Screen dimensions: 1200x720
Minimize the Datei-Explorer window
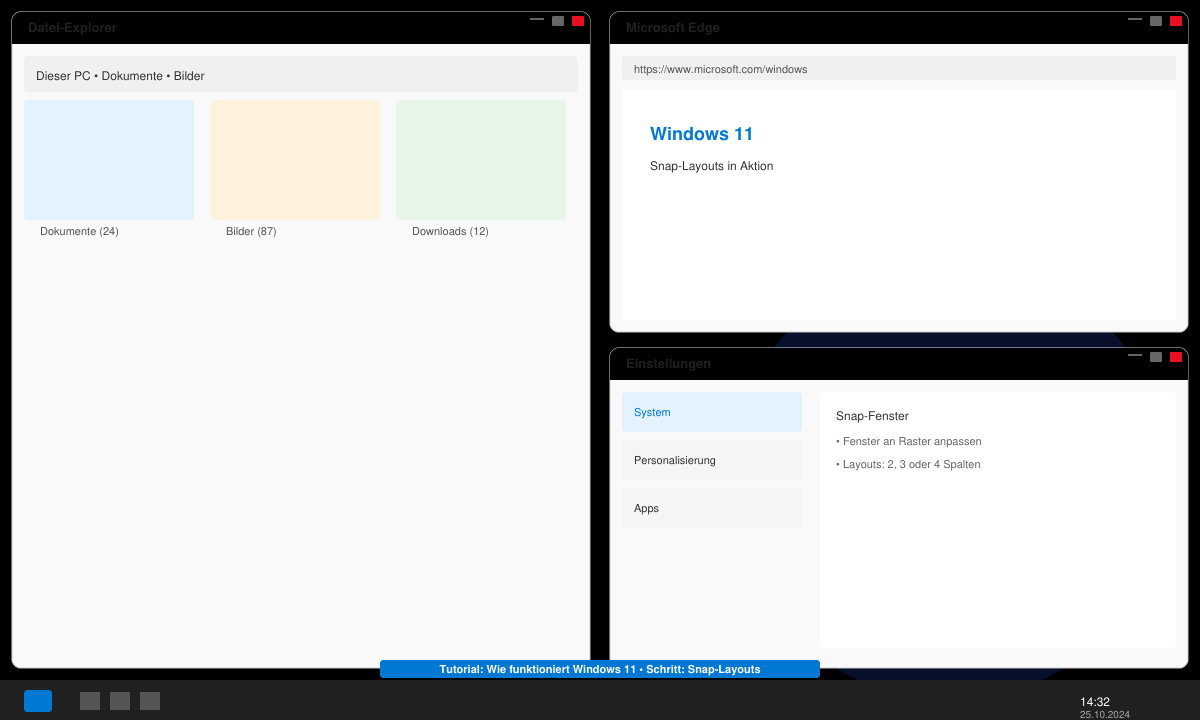point(537,19)
